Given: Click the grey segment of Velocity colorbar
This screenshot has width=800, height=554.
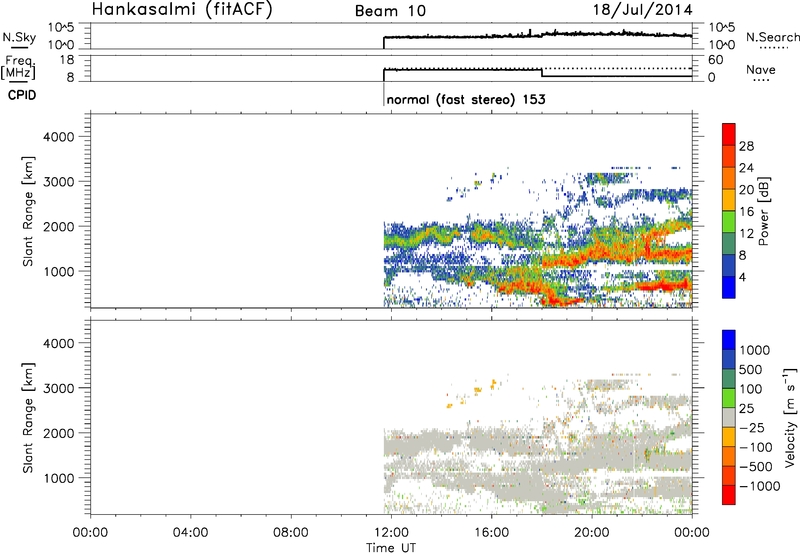Looking at the screenshot, I should pos(729,417).
